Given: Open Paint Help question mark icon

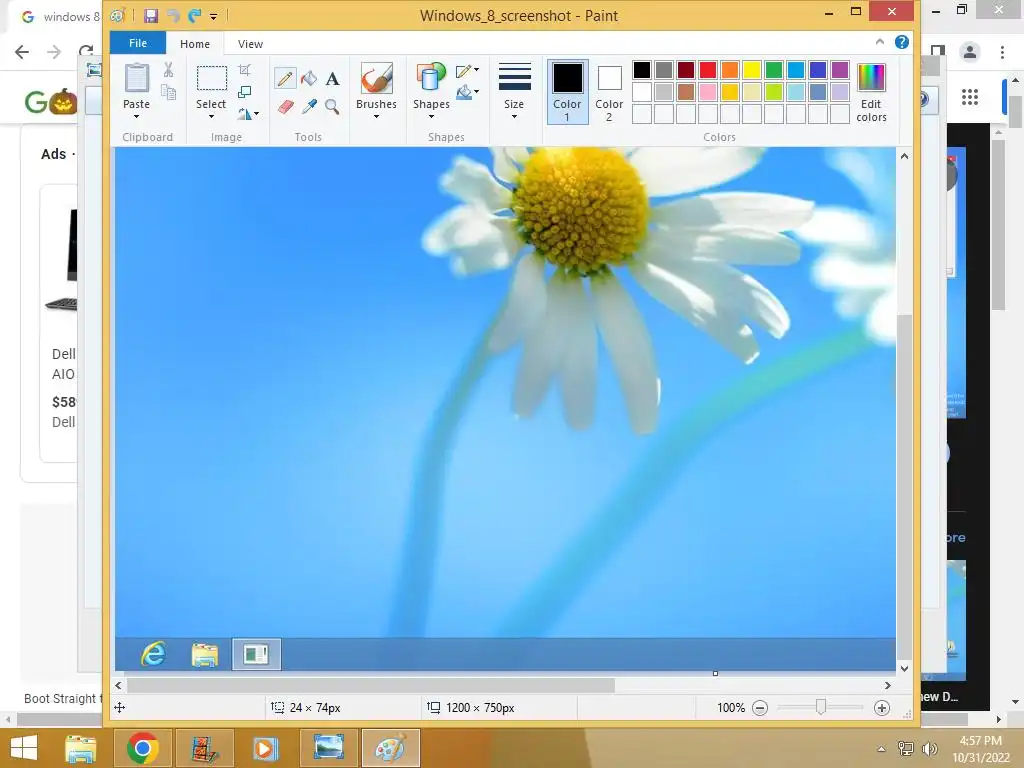Looking at the screenshot, I should [x=901, y=42].
